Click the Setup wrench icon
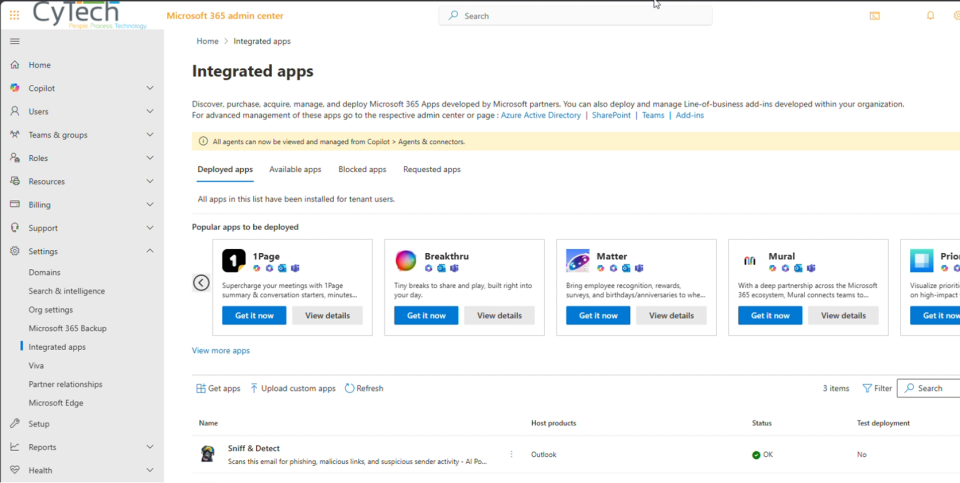Screen dimensions: 960x483 tap(15, 424)
